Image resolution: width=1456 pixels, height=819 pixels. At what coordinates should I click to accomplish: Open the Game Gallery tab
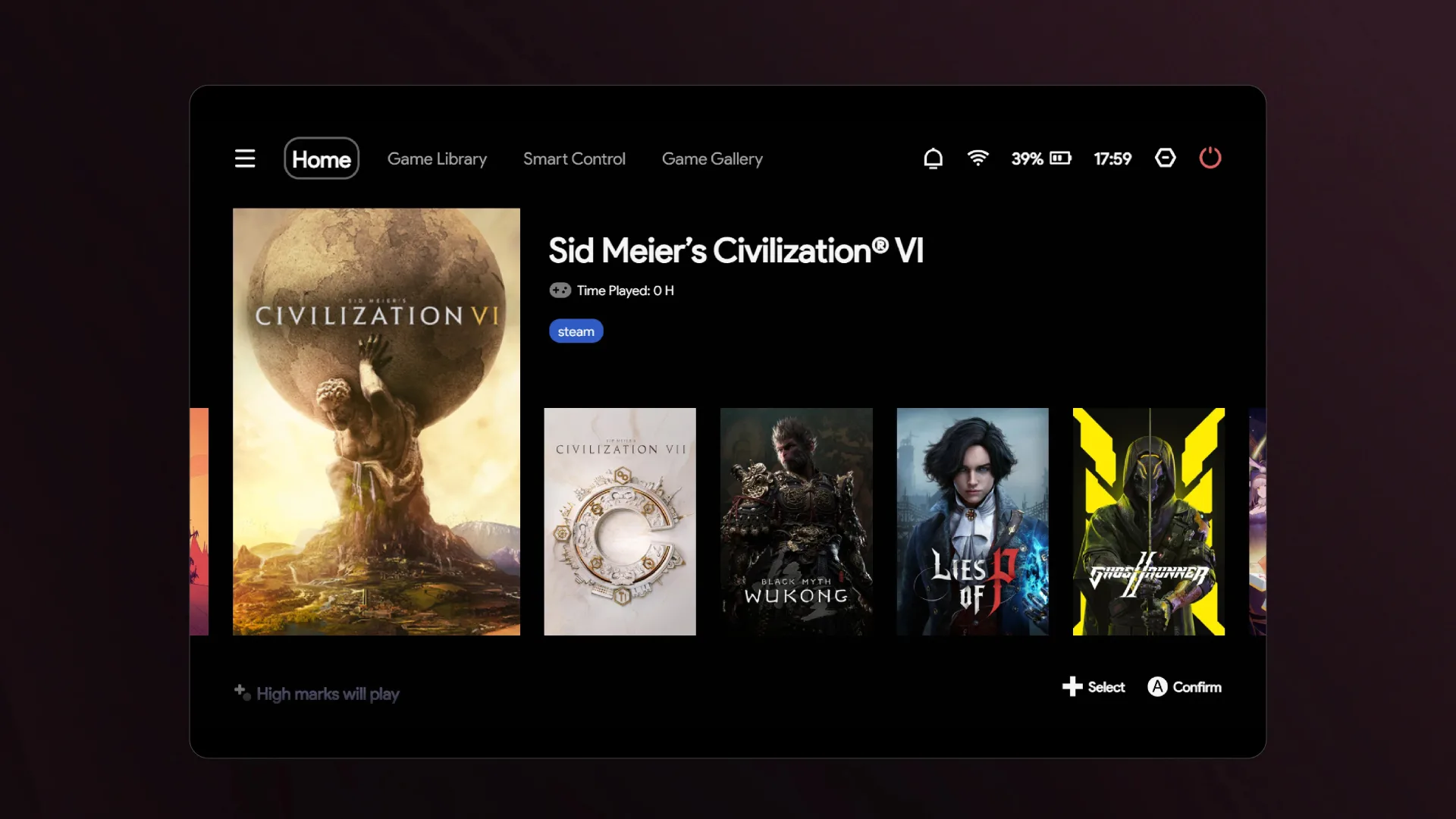coord(712,158)
